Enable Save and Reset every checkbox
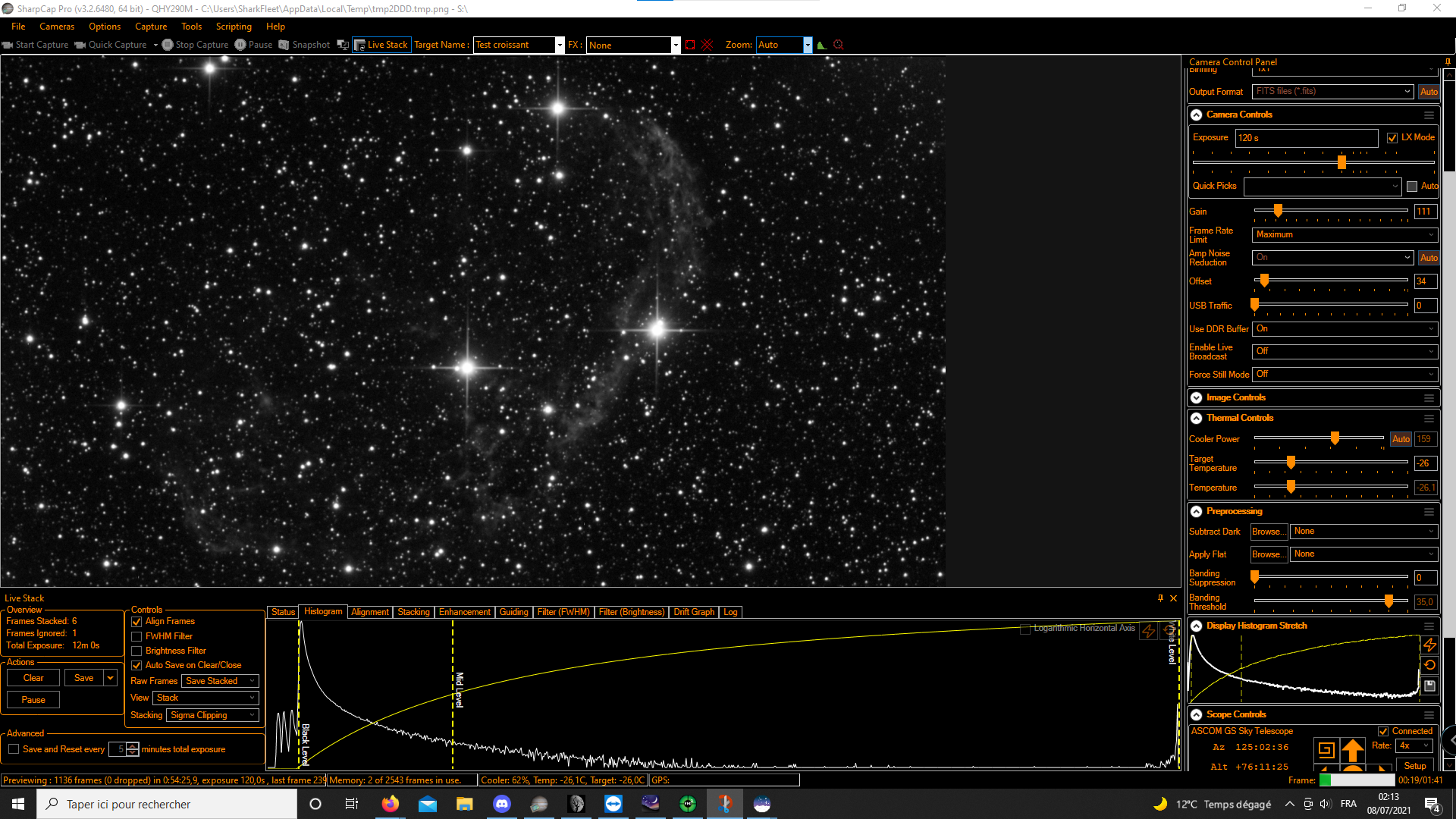This screenshot has height=819, width=1456. coord(14,749)
